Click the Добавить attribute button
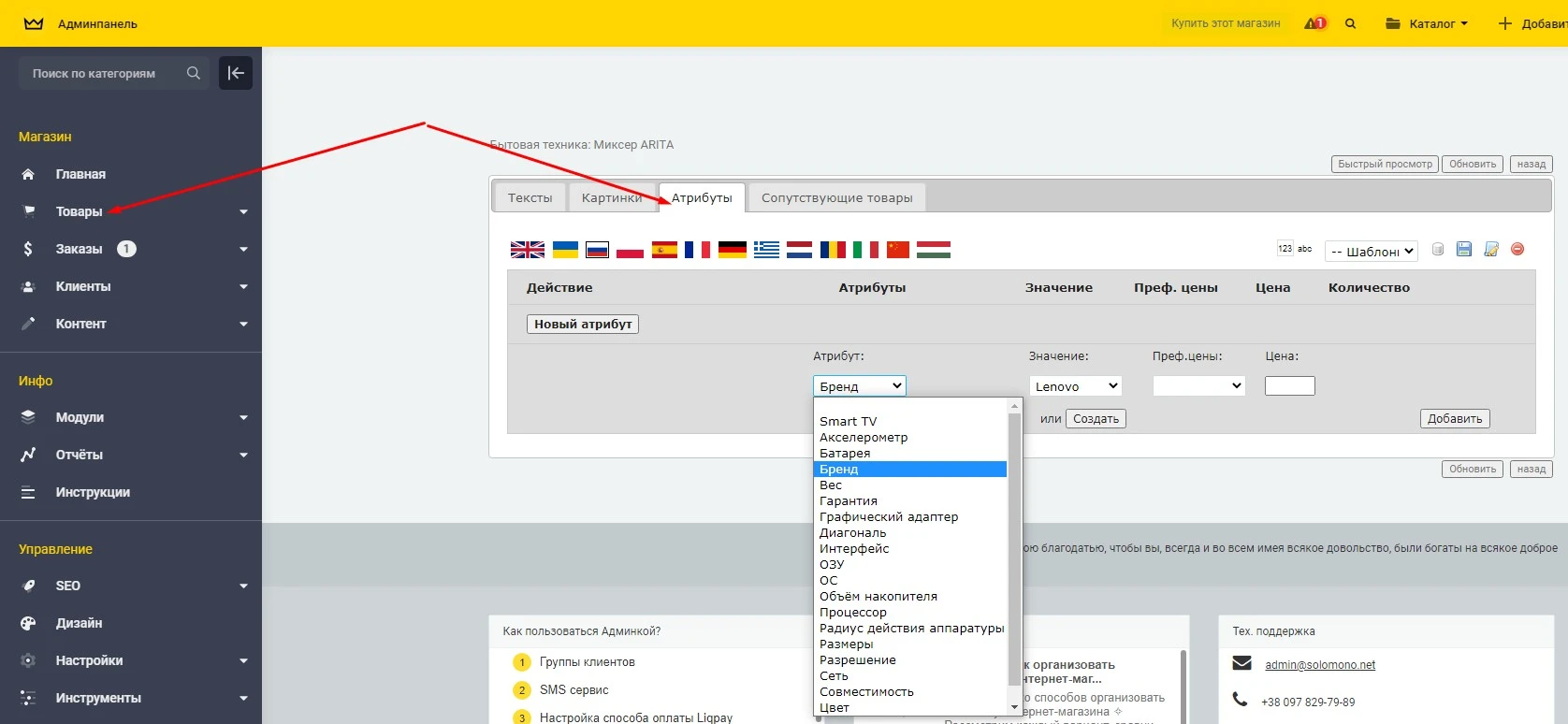This screenshot has height=724, width=1568. click(x=1455, y=418)
